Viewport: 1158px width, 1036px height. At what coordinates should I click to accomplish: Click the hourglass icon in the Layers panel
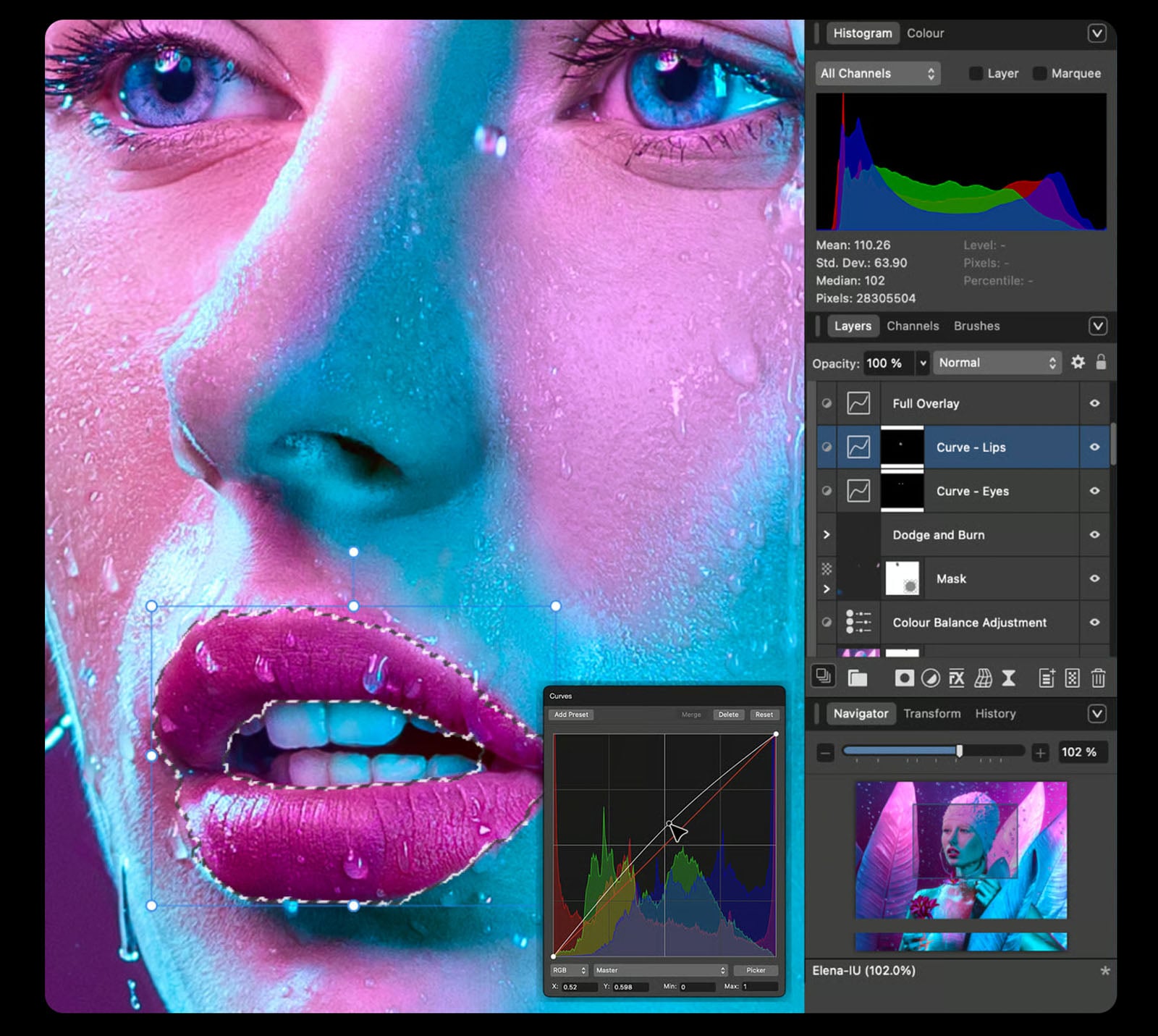[1008, 678]
